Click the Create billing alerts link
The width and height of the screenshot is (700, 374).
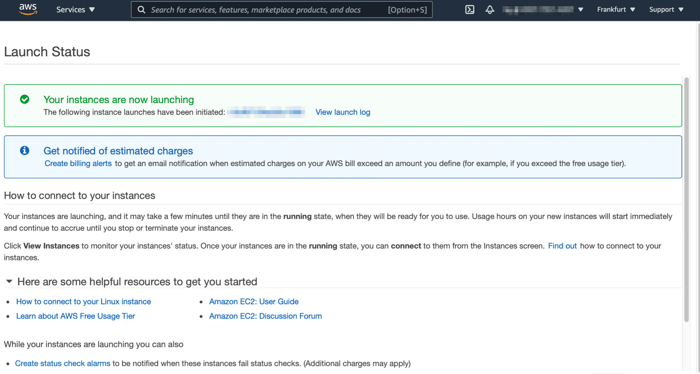pyautogui.click(x=78, y=163)
